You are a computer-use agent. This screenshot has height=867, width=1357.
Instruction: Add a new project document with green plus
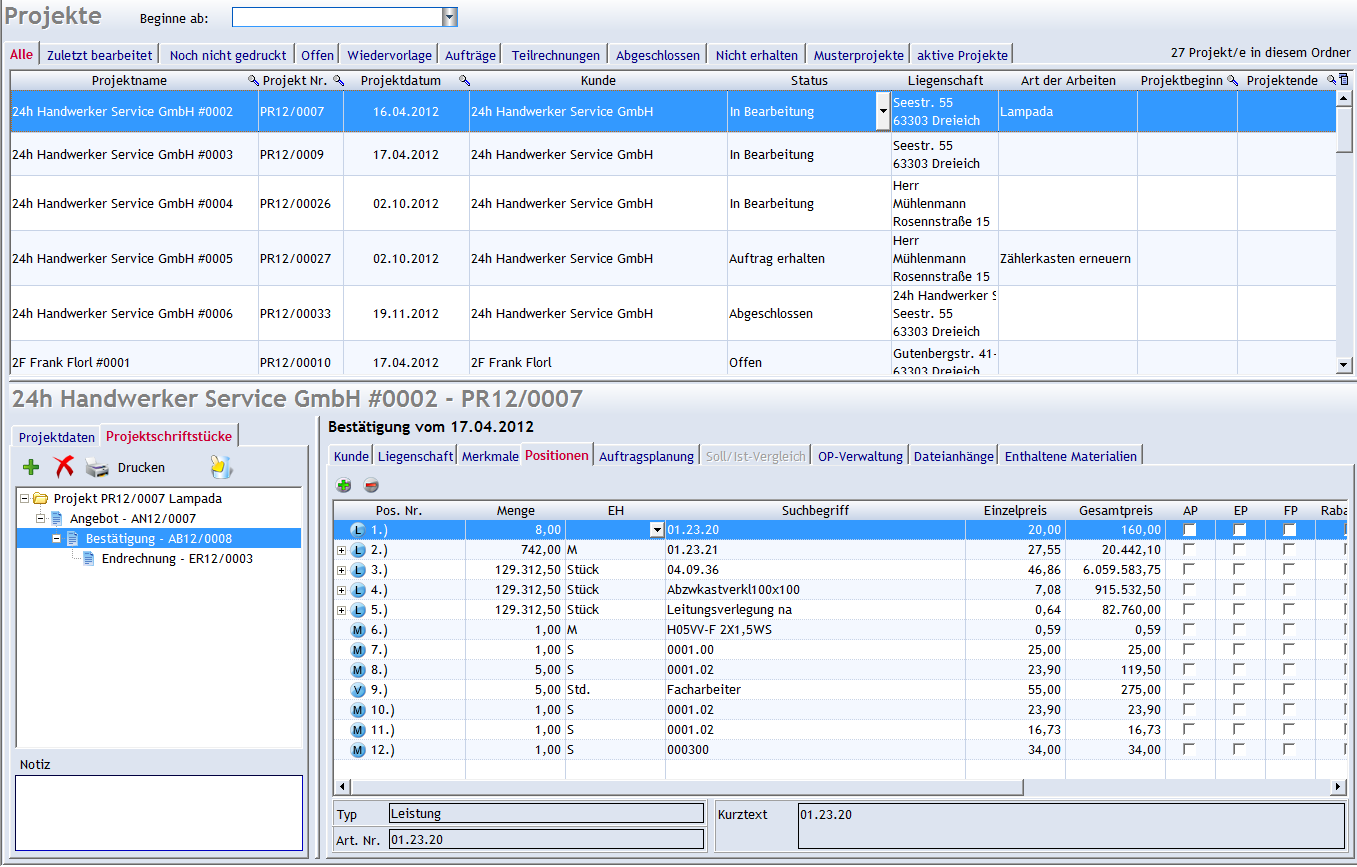(x=31, y=467)
